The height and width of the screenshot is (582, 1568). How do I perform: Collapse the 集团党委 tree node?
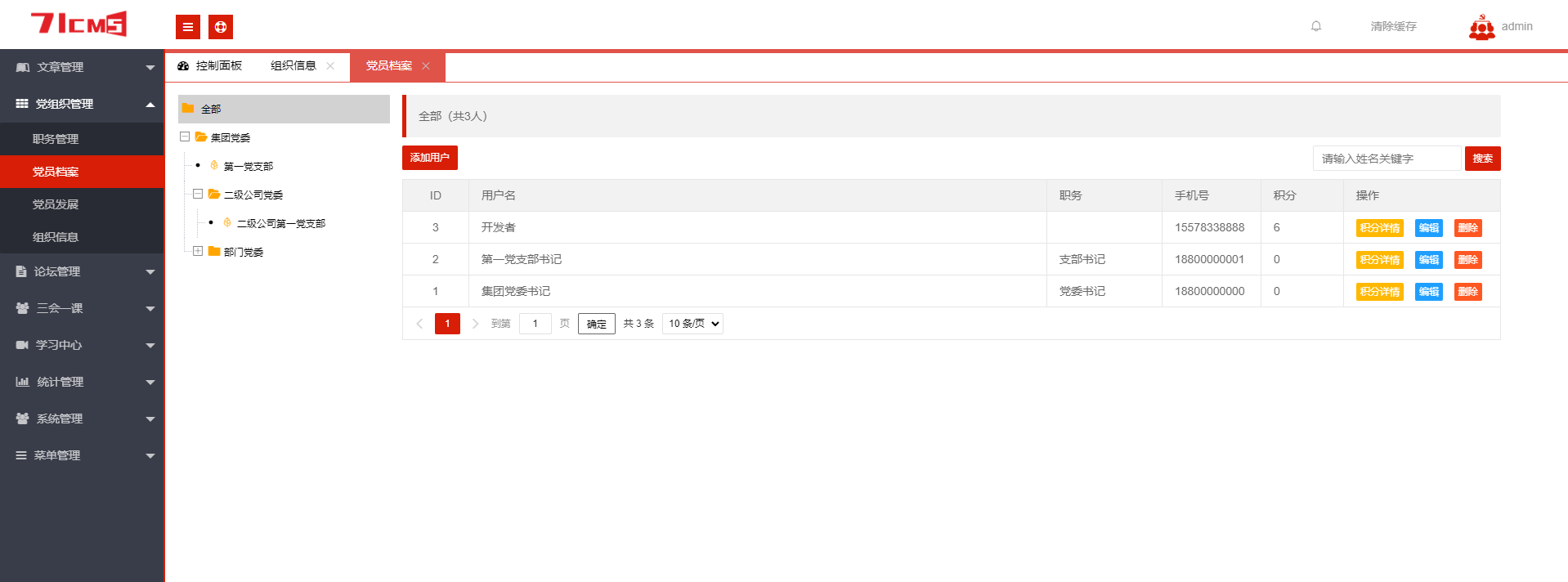pyautogui.click(x=185, y=137)
